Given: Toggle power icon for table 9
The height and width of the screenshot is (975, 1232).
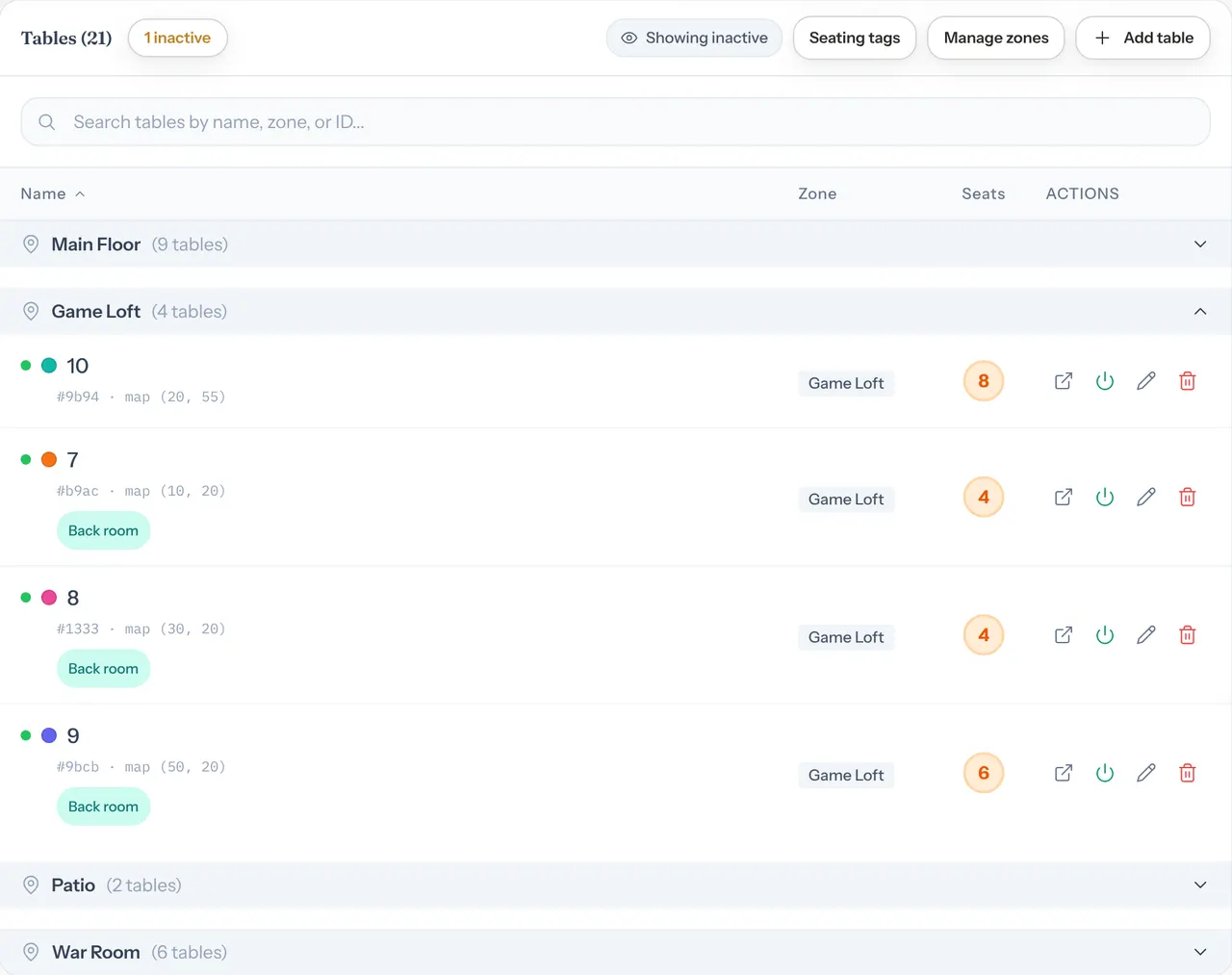Looking at the screenshot, I should click(x=1105, y=773).
